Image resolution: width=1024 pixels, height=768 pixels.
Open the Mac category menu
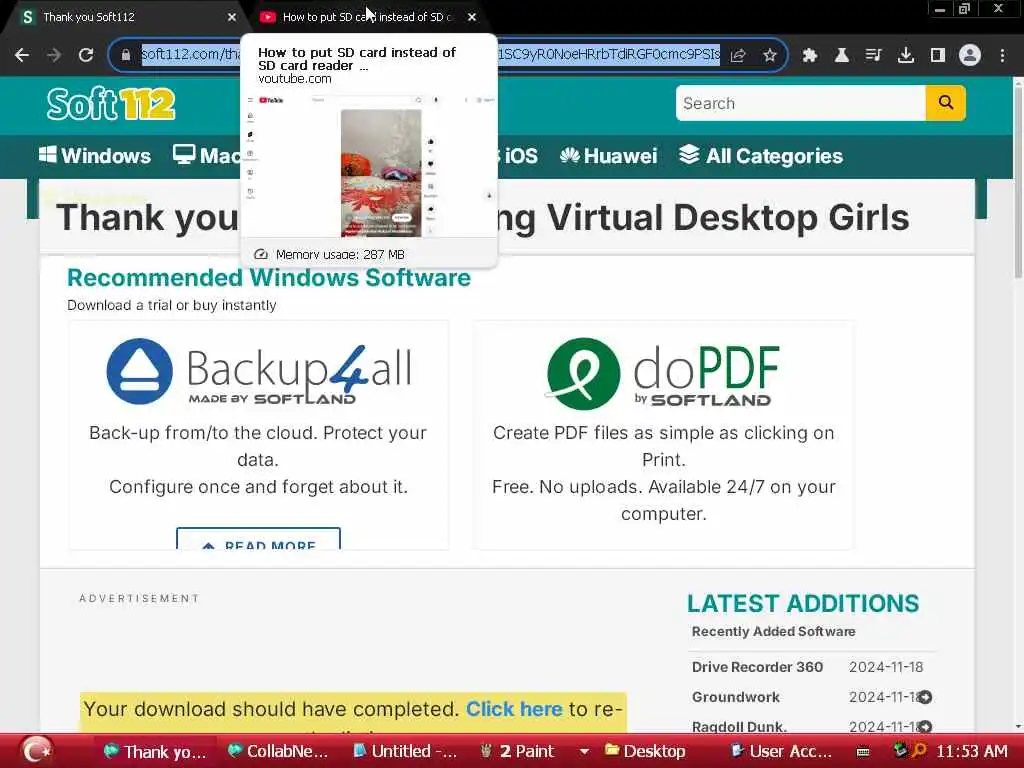(206, 155)
